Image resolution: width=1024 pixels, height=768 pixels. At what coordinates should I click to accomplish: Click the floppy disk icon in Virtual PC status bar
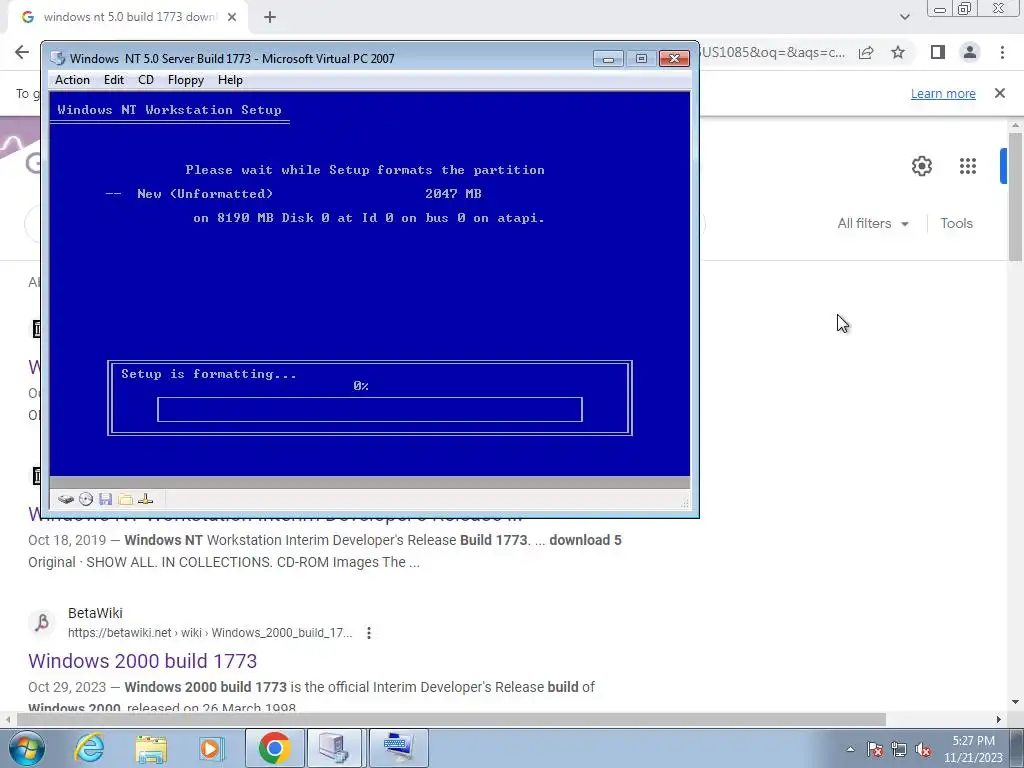[x=105, y=500]
